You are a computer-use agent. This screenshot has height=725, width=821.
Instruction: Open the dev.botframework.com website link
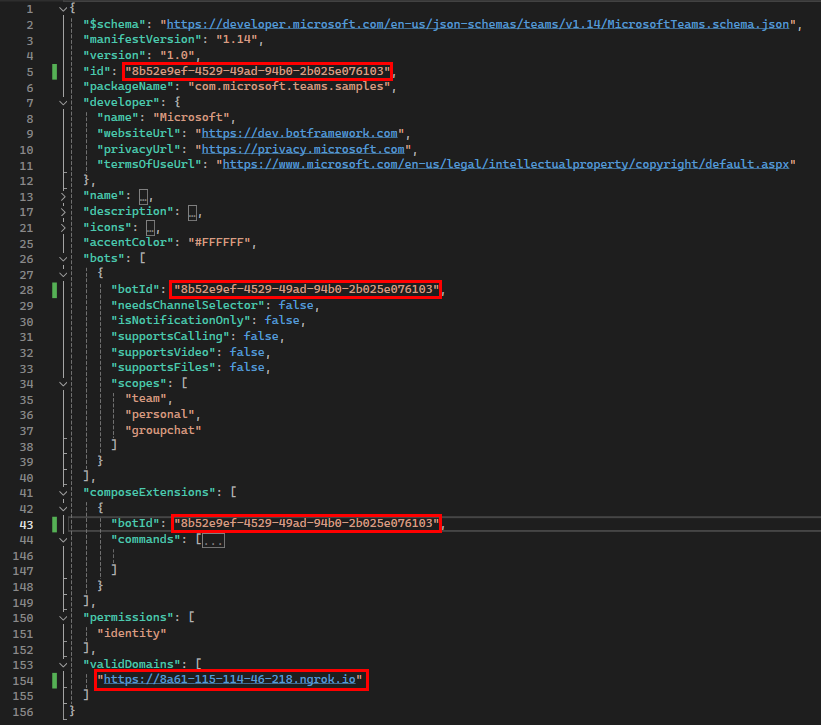coord(299,133)
